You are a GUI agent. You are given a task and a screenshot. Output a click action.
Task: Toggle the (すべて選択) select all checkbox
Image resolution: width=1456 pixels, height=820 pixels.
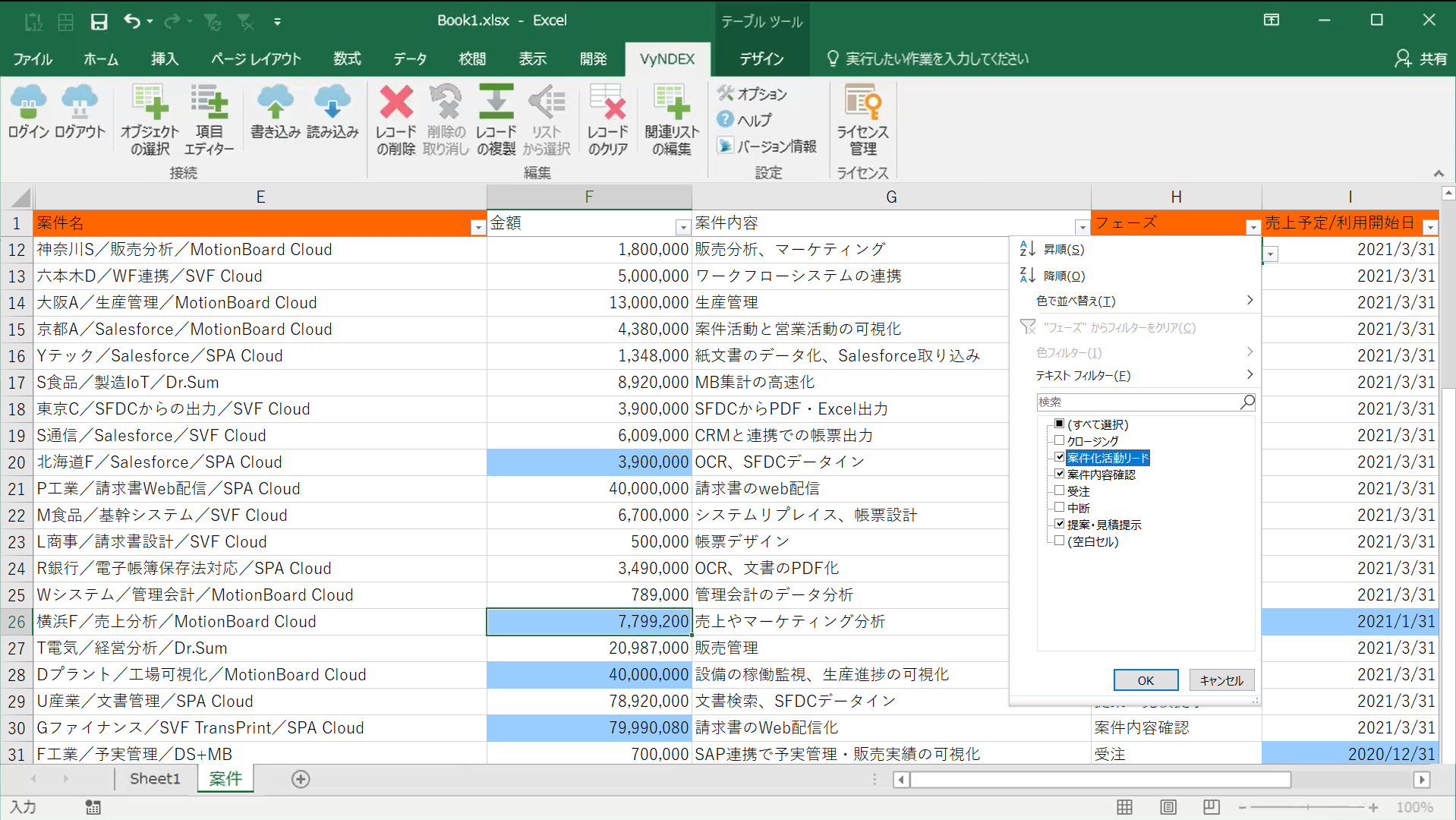1059,424
